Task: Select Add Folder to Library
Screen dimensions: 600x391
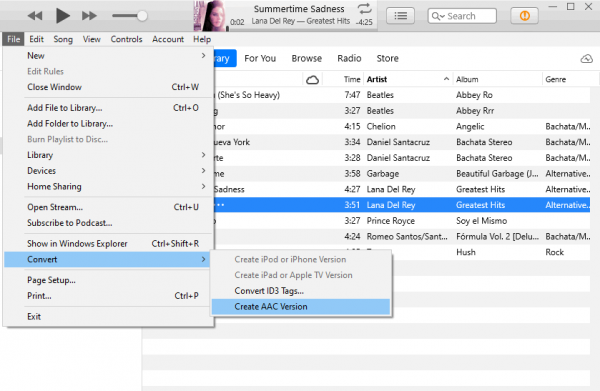Action: [x=108, y=124]
